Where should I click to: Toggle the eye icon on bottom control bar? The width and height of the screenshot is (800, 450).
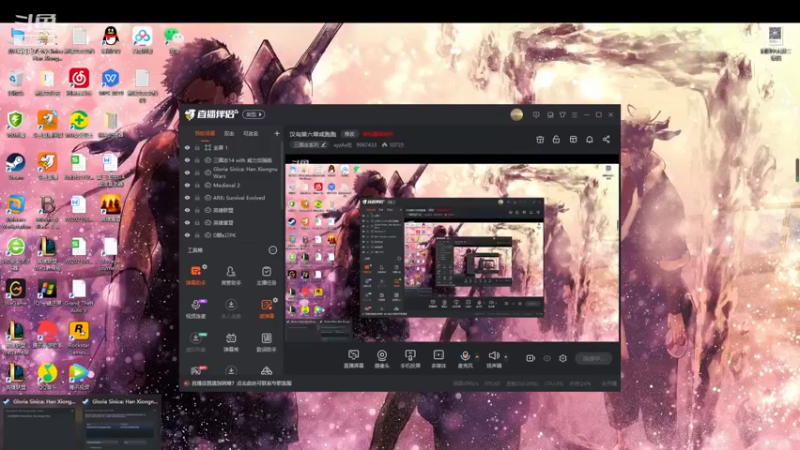pyautogui.click(x=547, y=358)
